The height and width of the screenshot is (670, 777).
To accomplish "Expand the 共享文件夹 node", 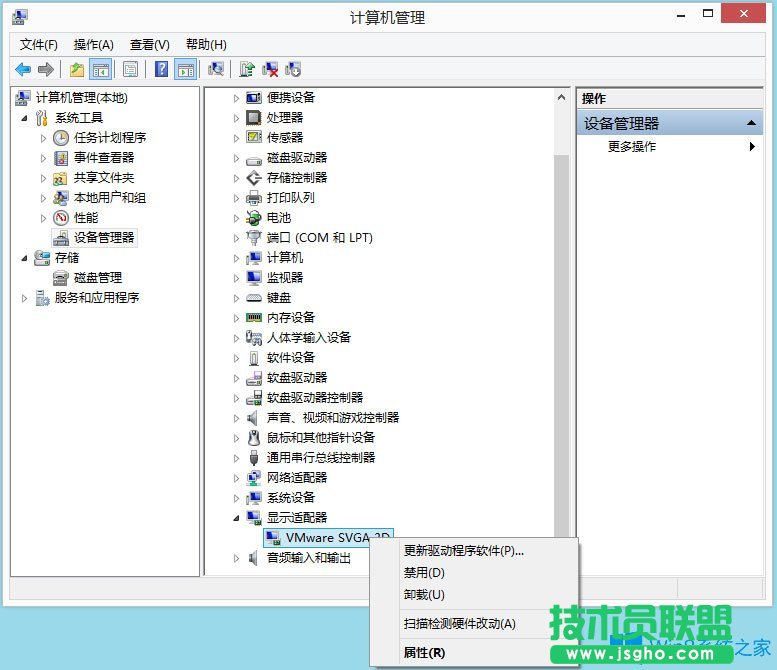I will click(43, 178).
